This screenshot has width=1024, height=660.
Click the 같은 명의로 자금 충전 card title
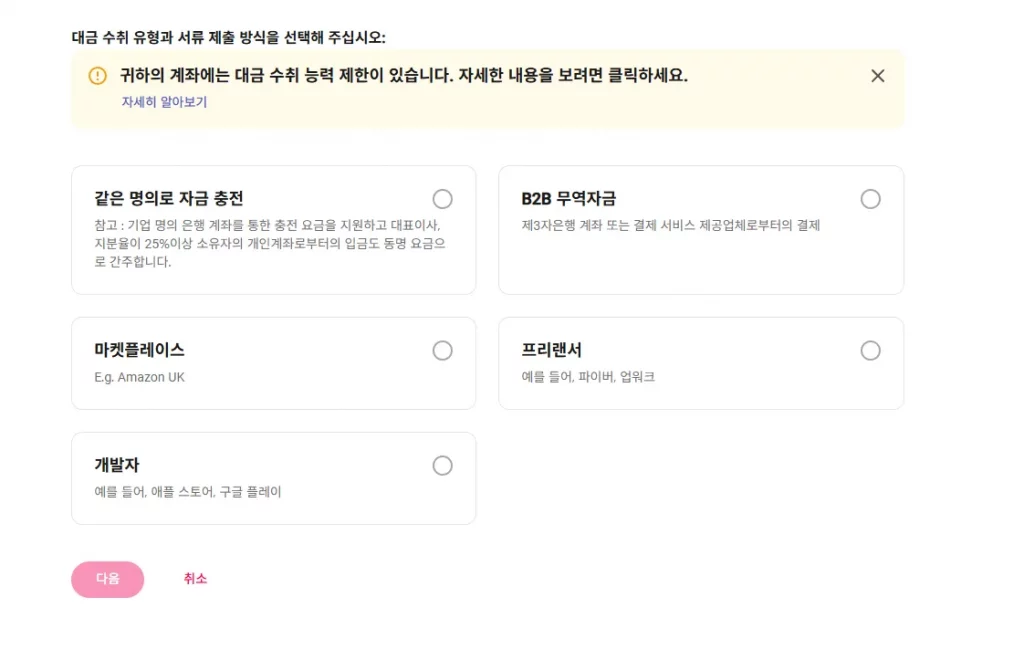coord(169,198)
